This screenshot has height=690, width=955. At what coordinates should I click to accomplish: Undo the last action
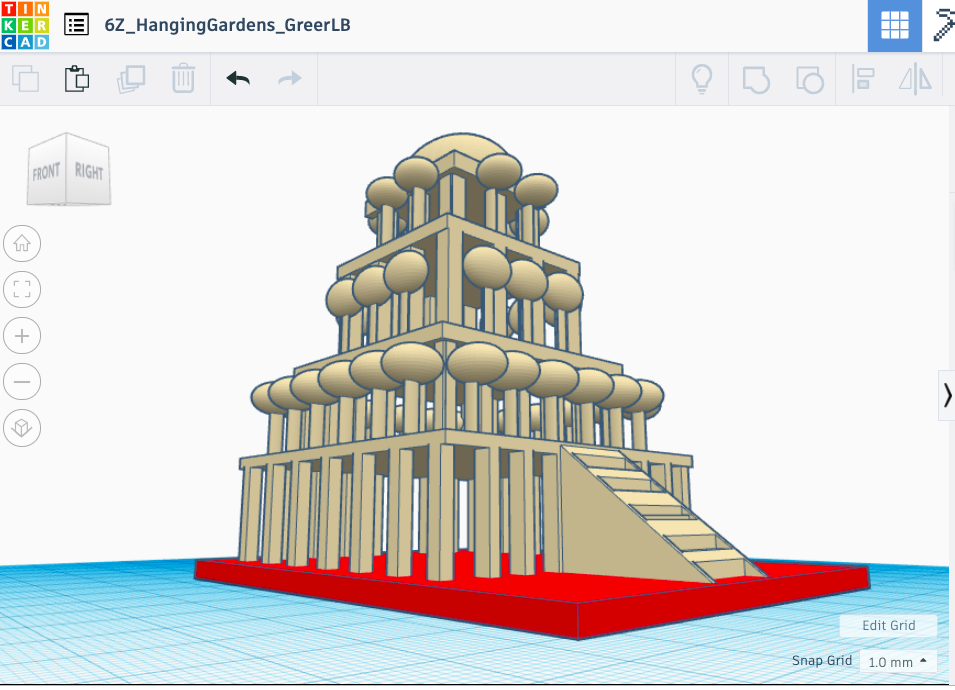pyautogui.click(x=238, y=79)
